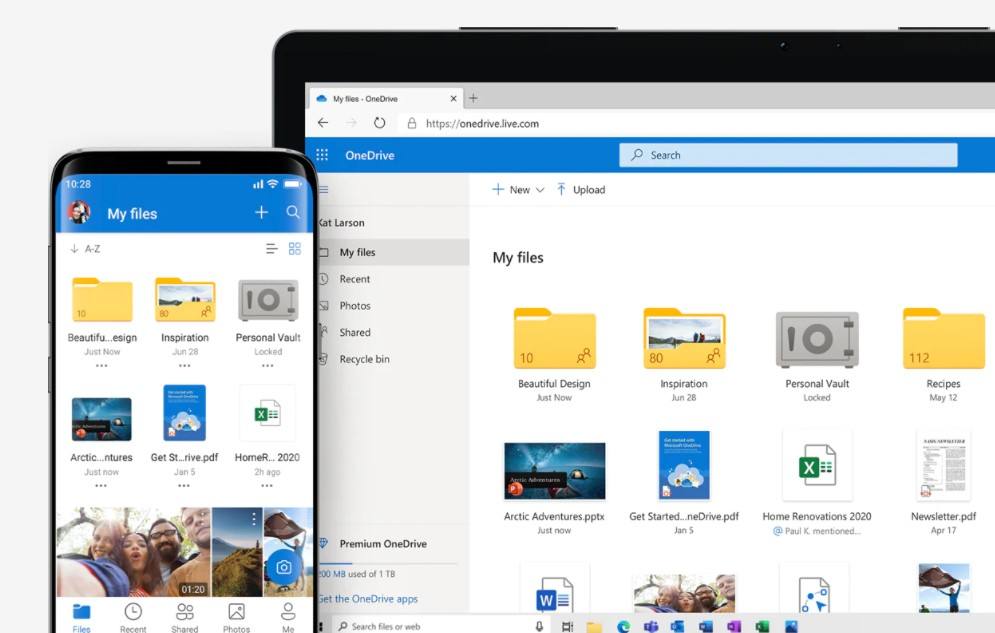Select My files in the tablet sidebar

pos(393,252)
